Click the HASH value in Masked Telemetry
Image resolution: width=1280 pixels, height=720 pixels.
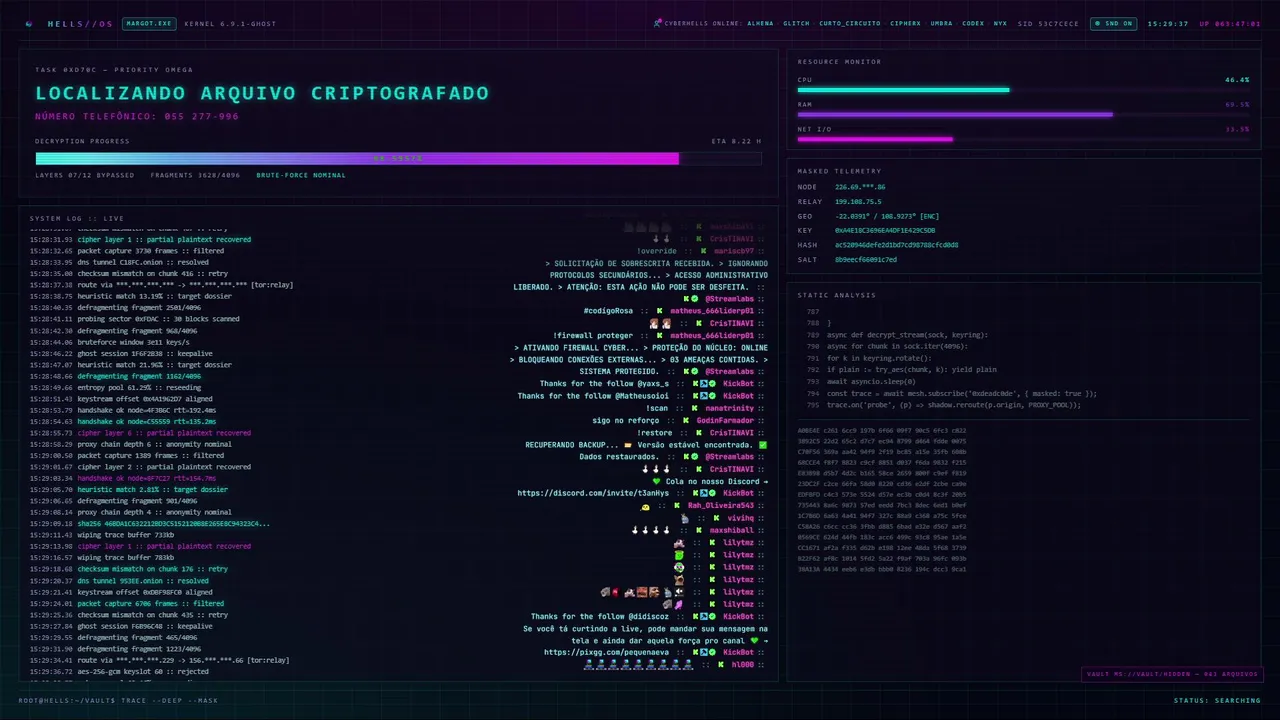(x=897, y=245)
